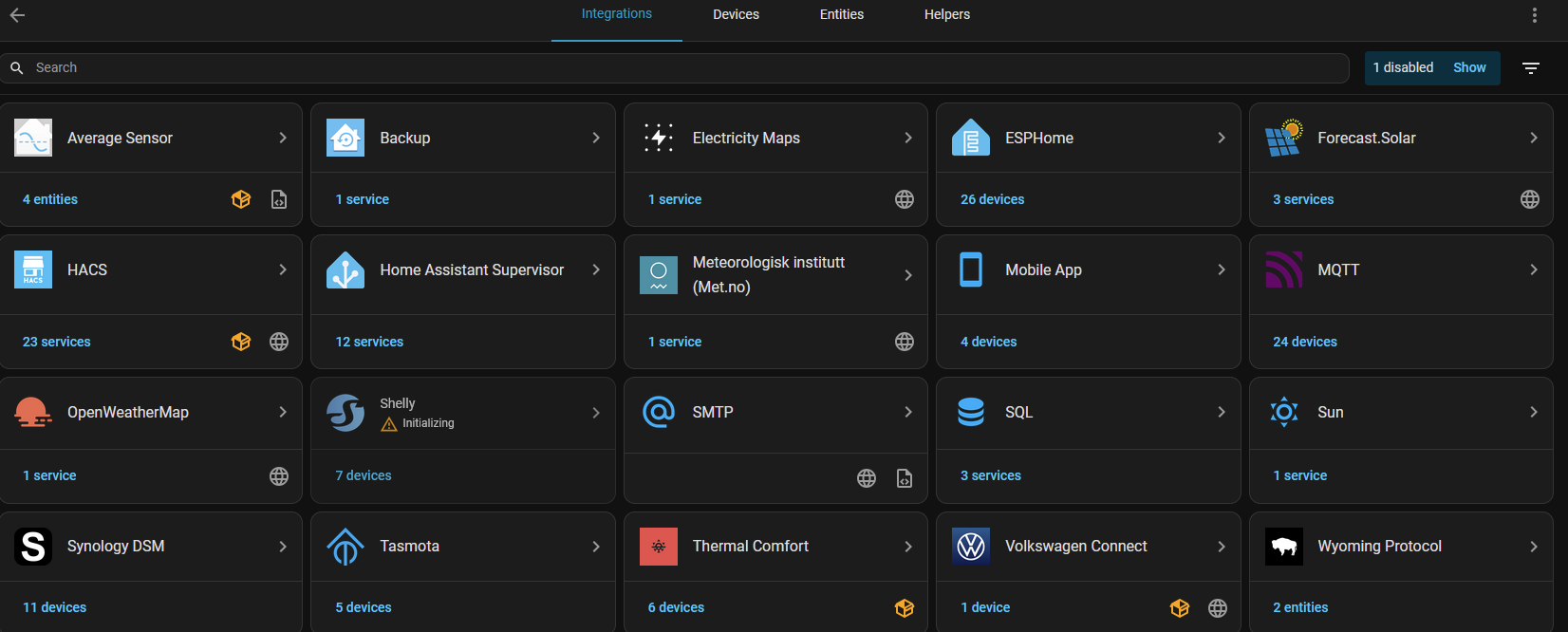1568x632 pixels.
Task: Switch to the Helpers tab
Action: [946, 14]
